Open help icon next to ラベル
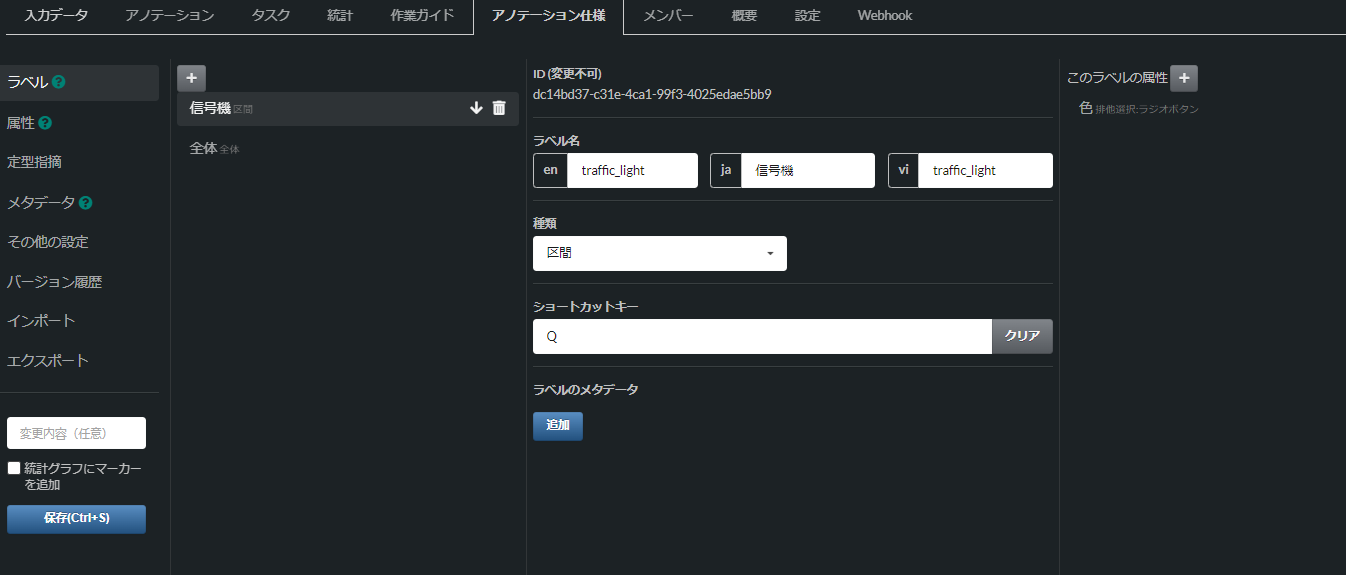1346x575 pixels. (x=59, y=83)
